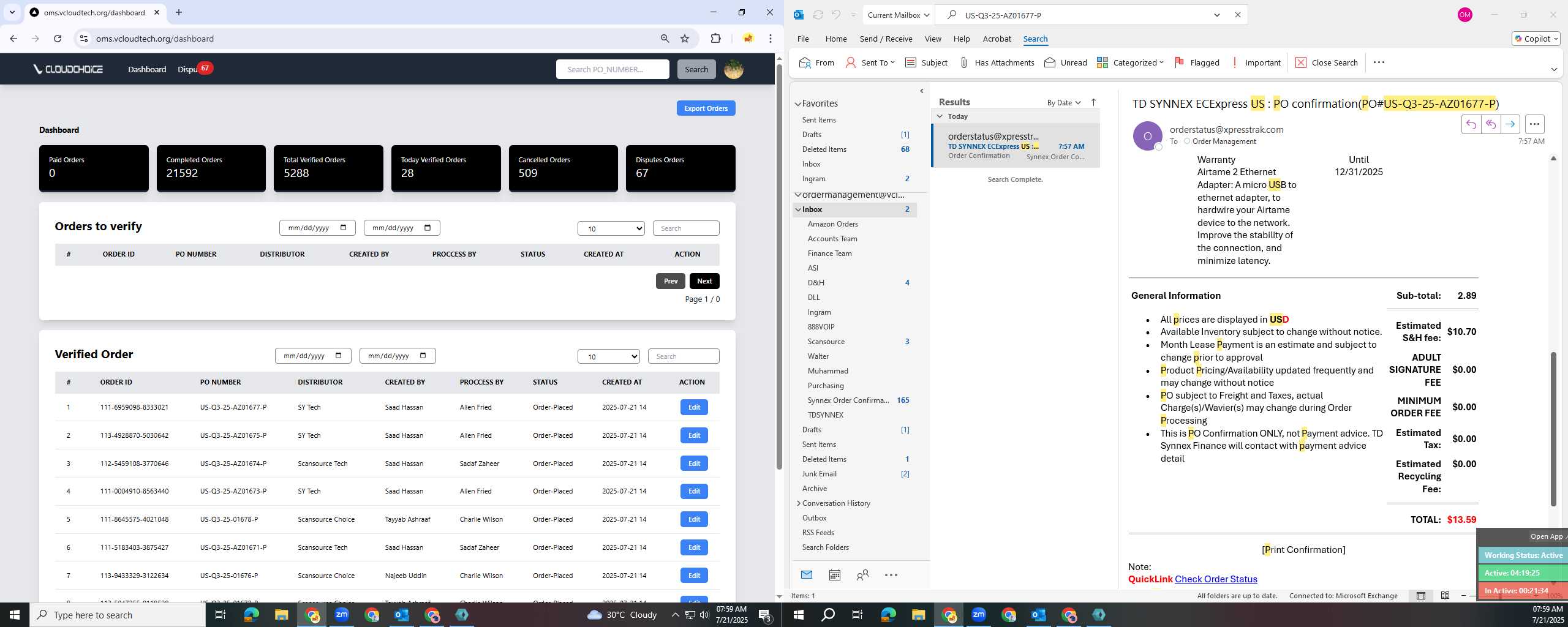Collapse Outlook folder pane arrow

tap(921, 91)
